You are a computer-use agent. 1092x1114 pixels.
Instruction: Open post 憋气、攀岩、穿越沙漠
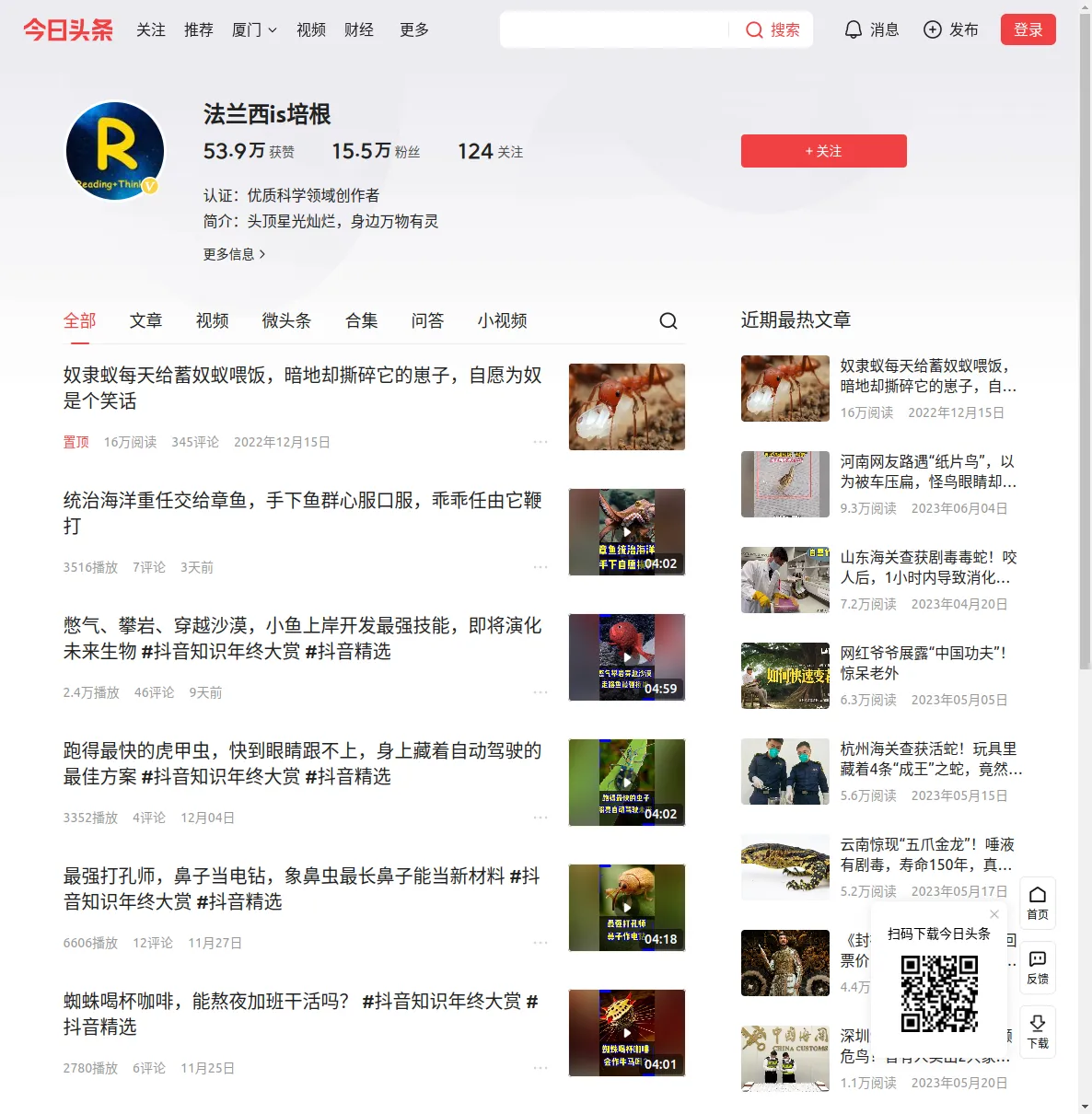click(303, 638)
